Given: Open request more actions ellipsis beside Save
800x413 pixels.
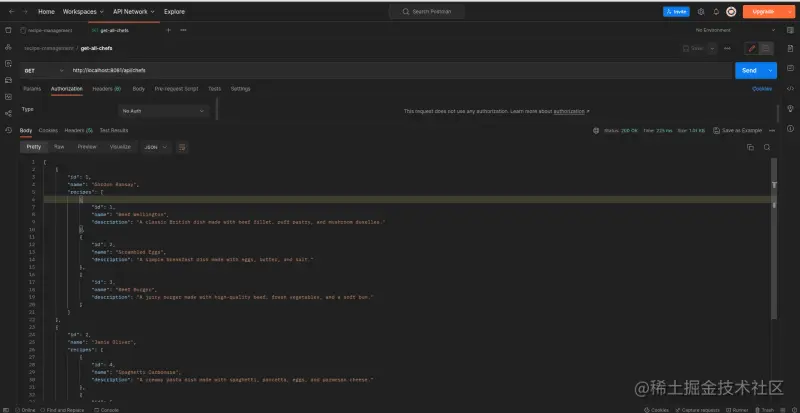Looking at the screenshot, I should tap(727, 48).
